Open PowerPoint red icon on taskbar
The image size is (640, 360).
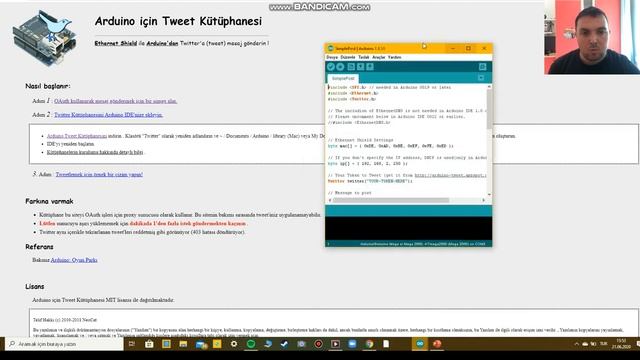tap(437, 344)
